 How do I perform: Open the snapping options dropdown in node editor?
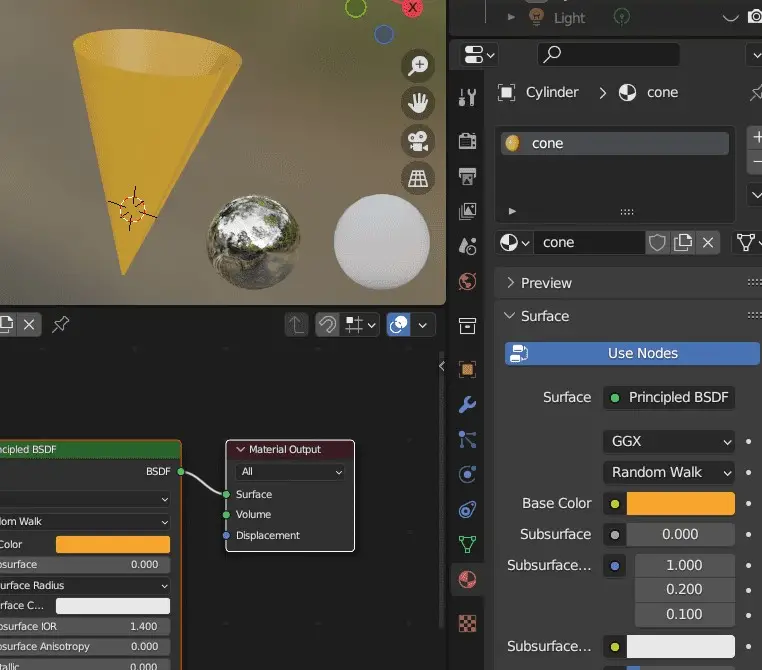point(360,325)
